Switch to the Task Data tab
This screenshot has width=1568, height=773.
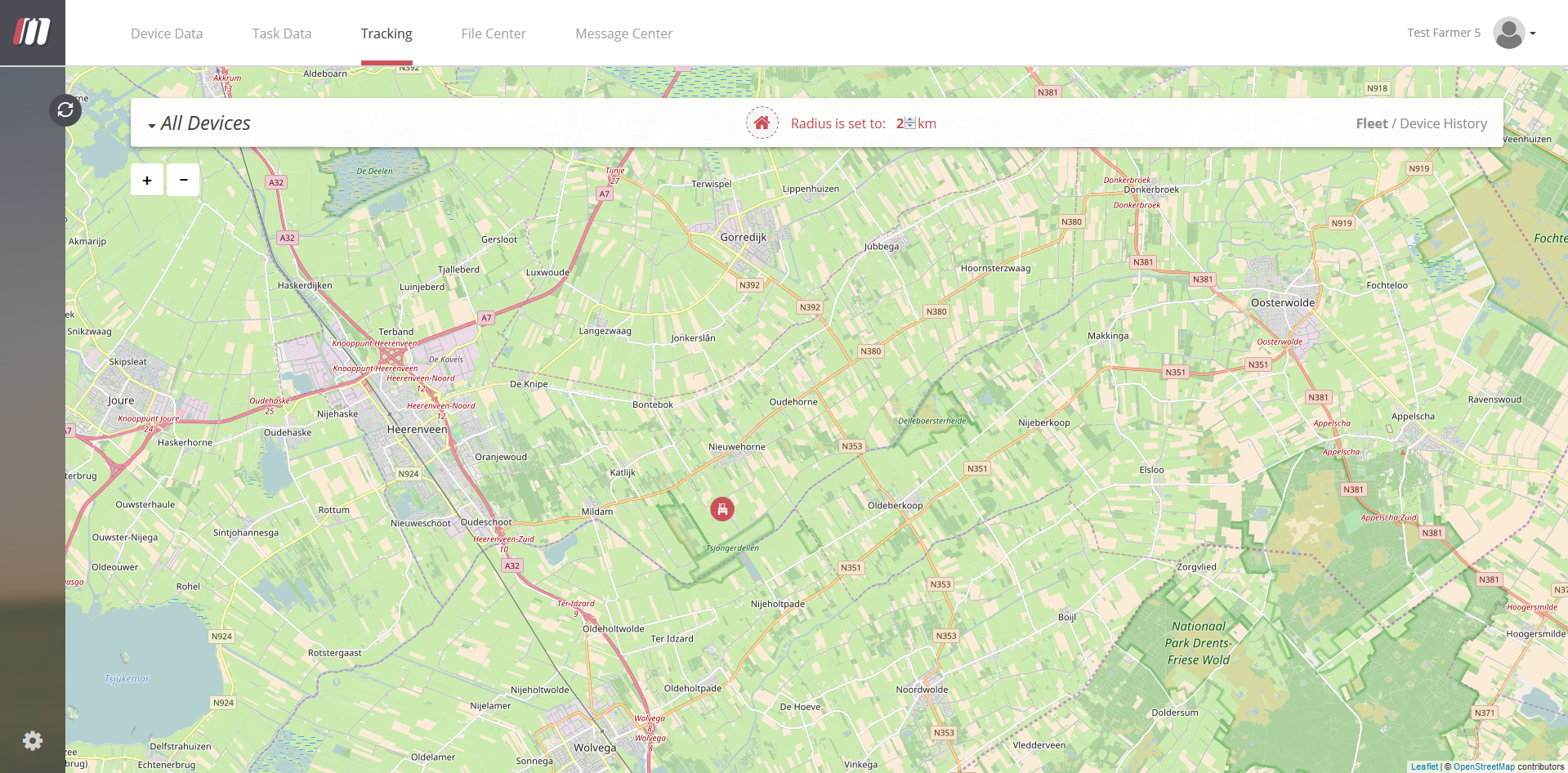(282, 34)
